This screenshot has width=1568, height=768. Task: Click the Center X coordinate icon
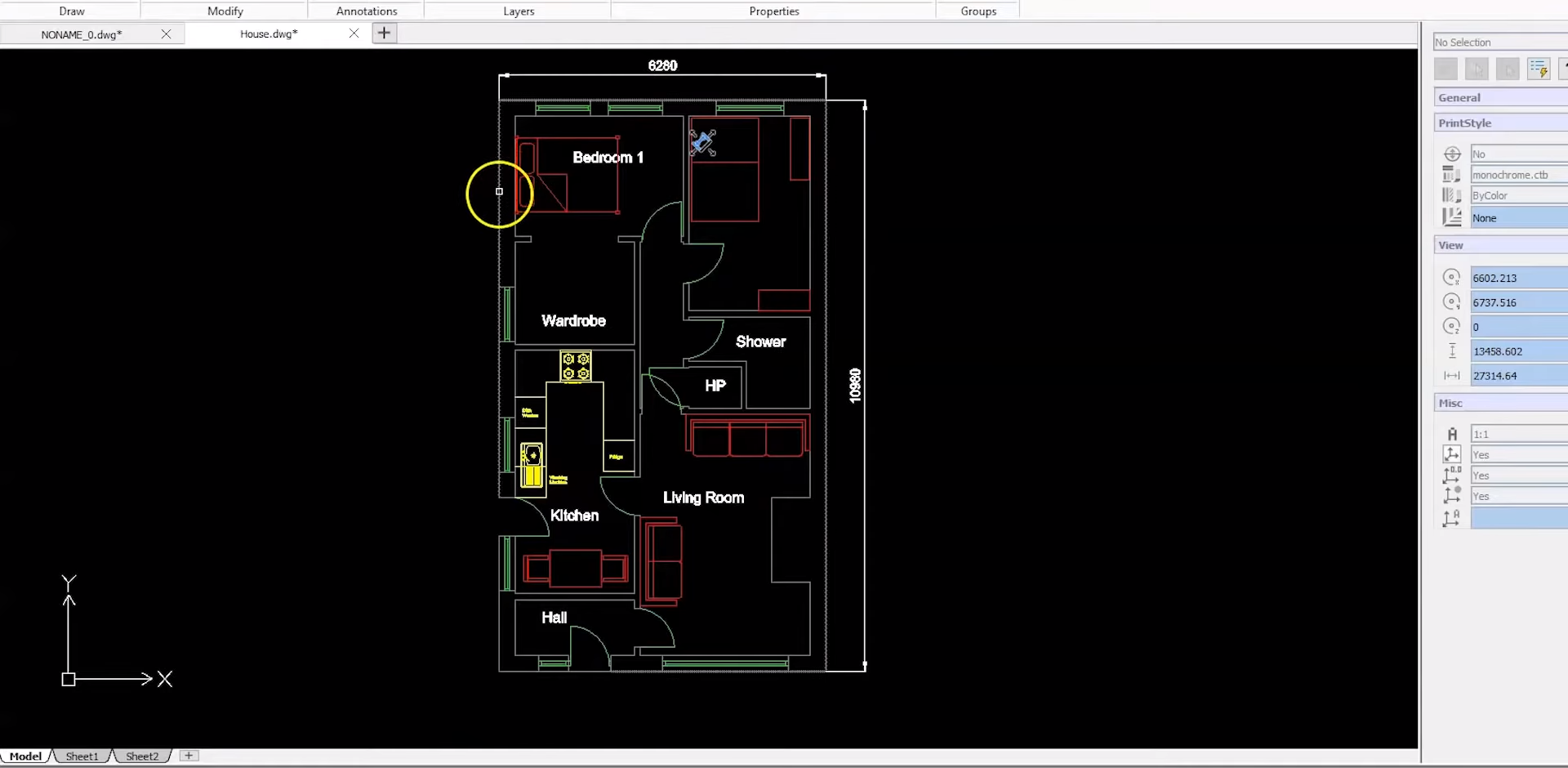coord(1451,278)
